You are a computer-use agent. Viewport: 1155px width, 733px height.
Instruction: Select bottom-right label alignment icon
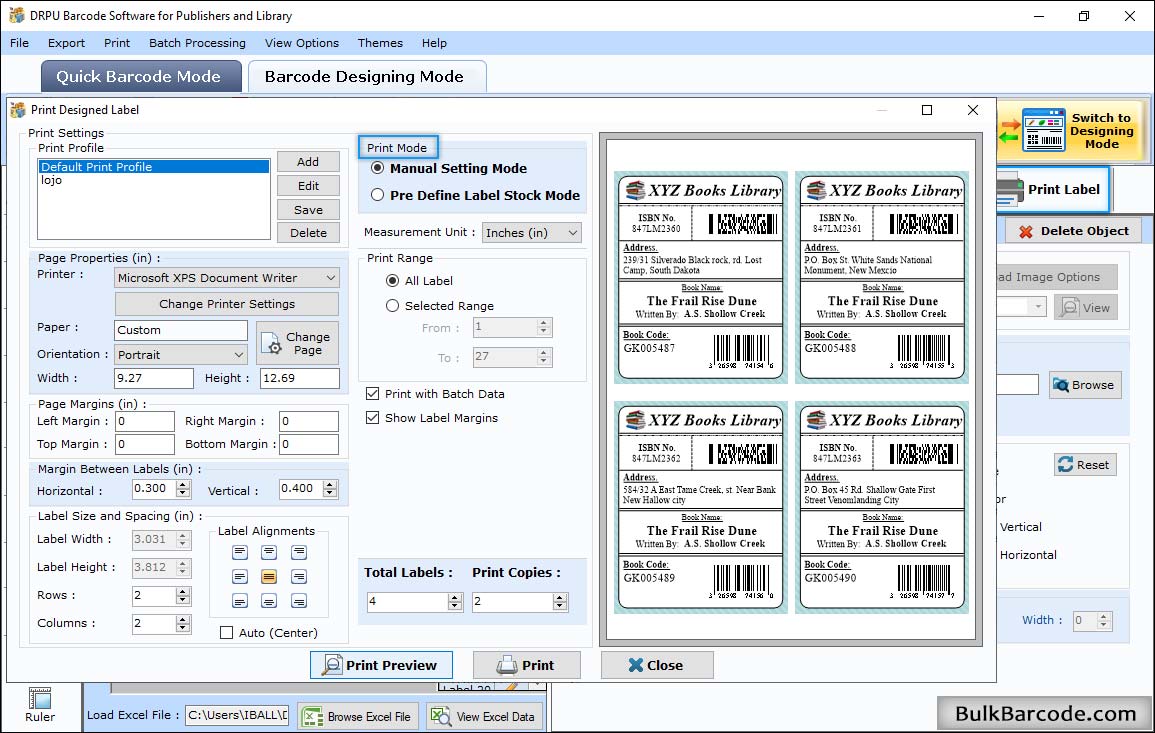tap(298, 601)
